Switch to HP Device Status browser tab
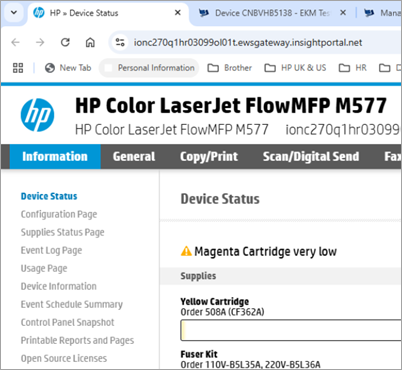 click(x=108, y=13)
